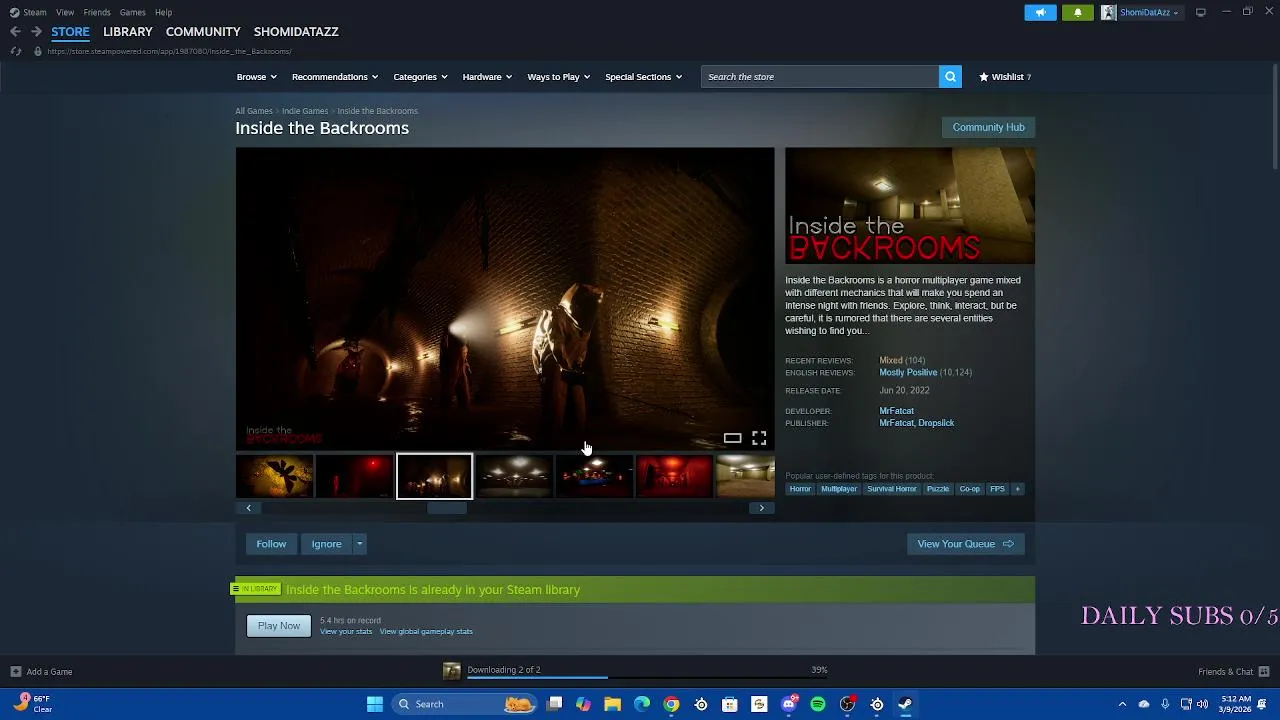1280x720 pixels.
Task: Click the Community Hub button
Action: point(988,127)
